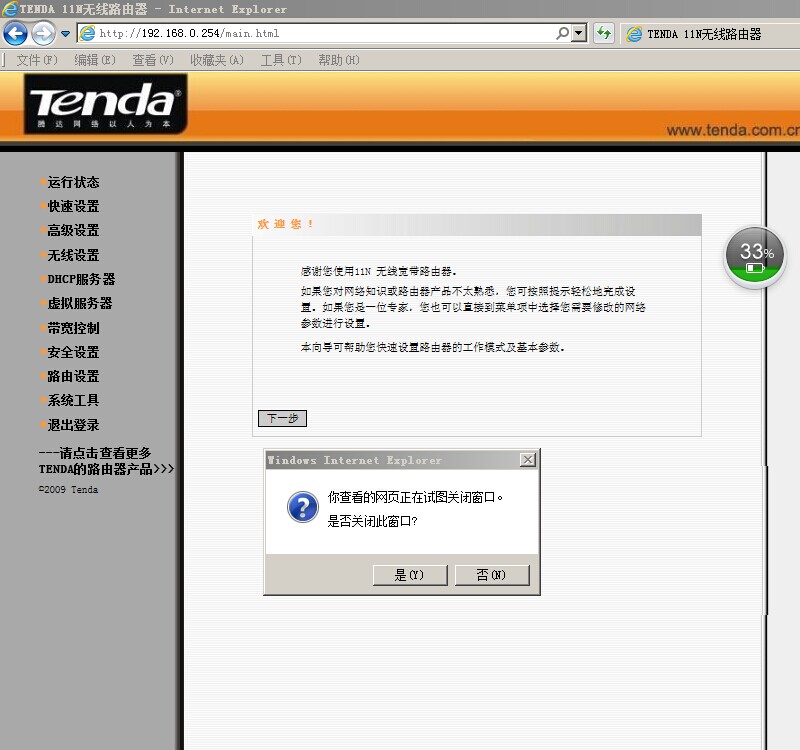Click the ©2009 Tenda copyright text
800x750 pixels.
(x=68, y=489)
